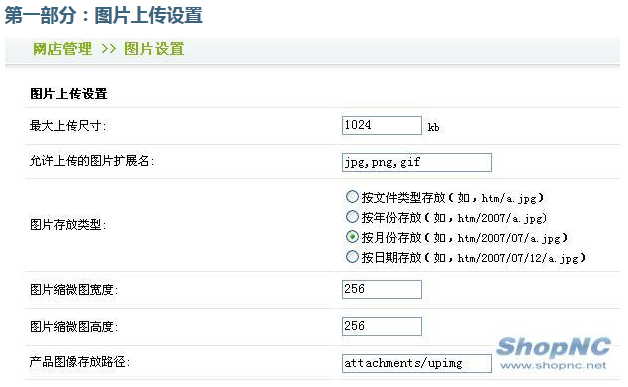
Task: Open the 图片设置 breadcrumb link
Action: pyautogui.click(x=154, y=49)
